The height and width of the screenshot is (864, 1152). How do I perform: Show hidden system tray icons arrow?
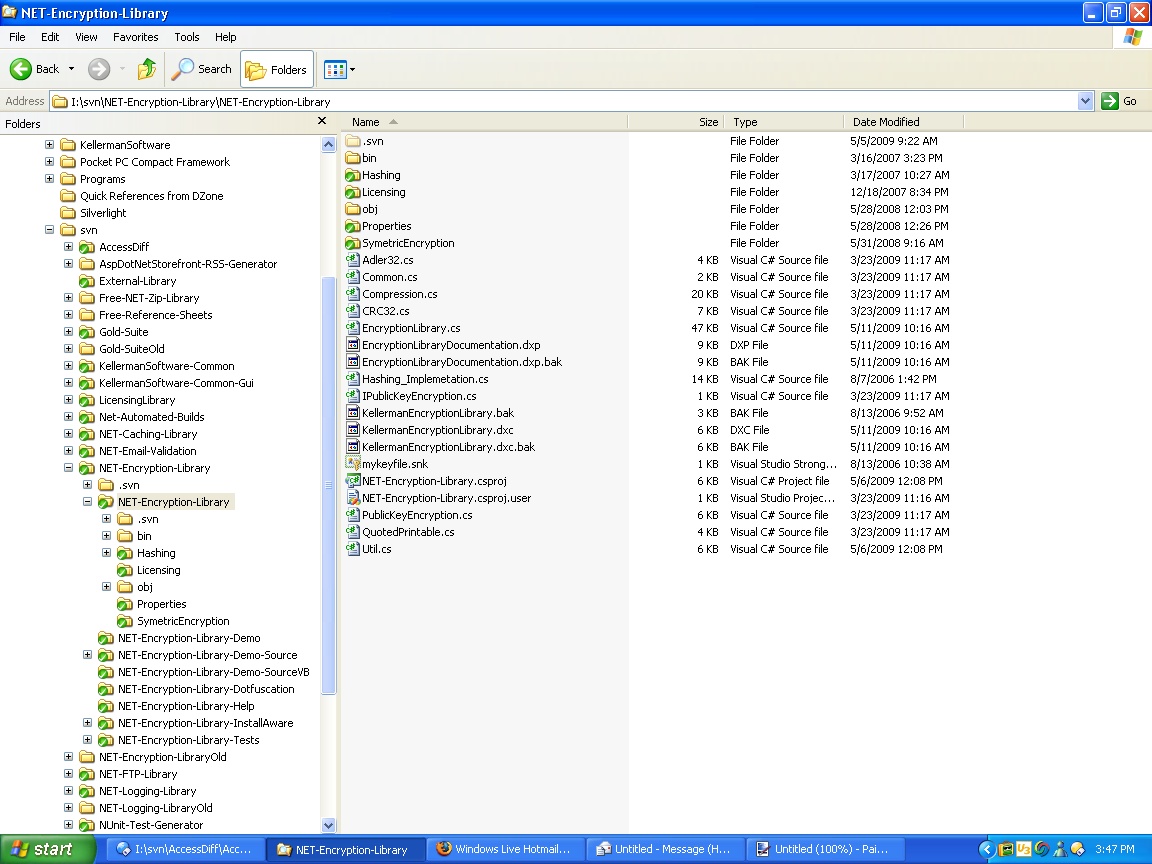point(986,849)
